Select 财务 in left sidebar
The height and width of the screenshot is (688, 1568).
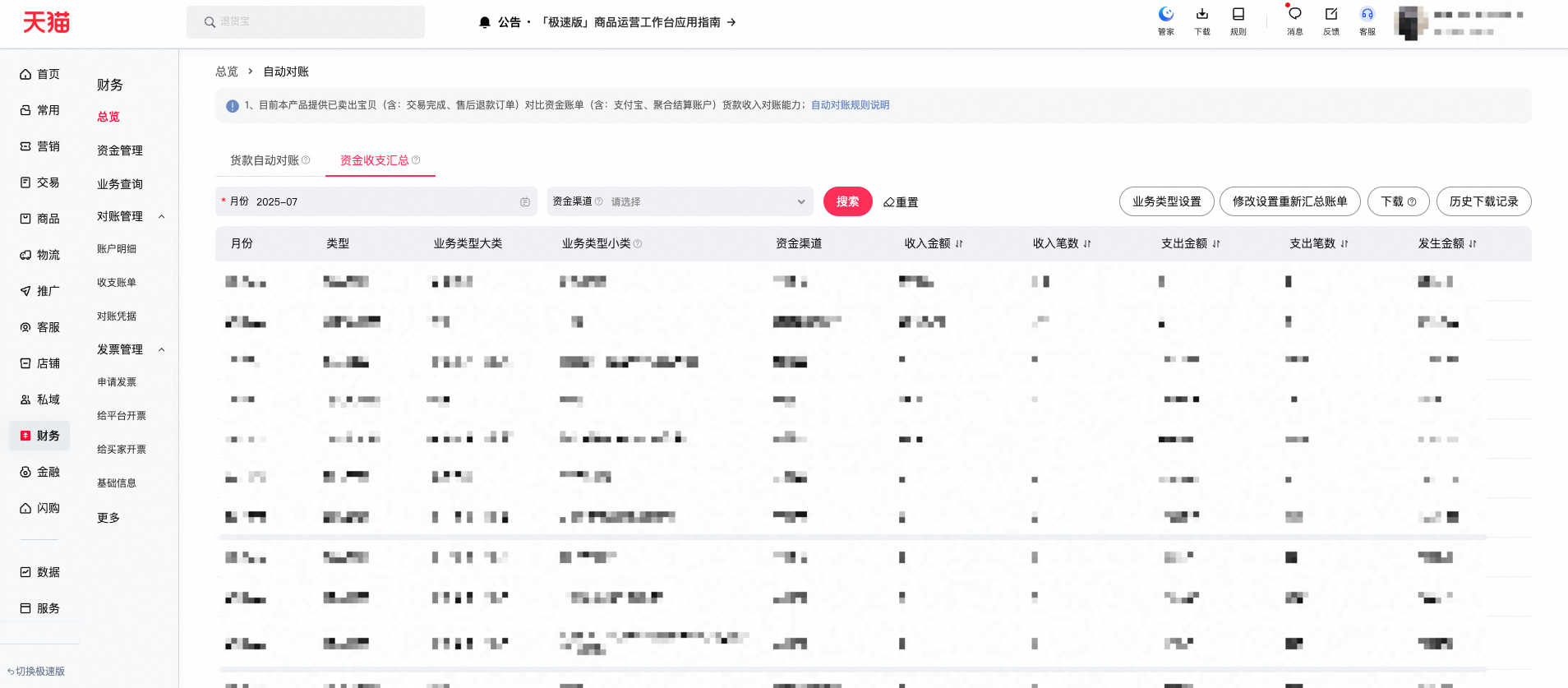point(39,436)
